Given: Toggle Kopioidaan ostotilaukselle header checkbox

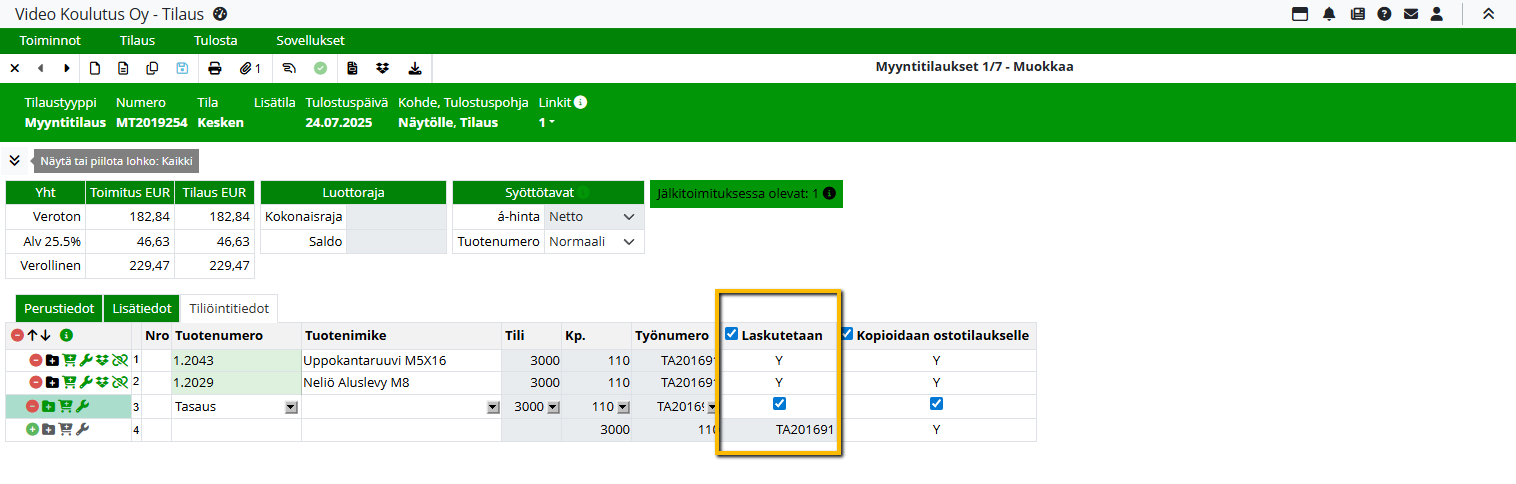Looking at the screenshot, I should 847,334.
